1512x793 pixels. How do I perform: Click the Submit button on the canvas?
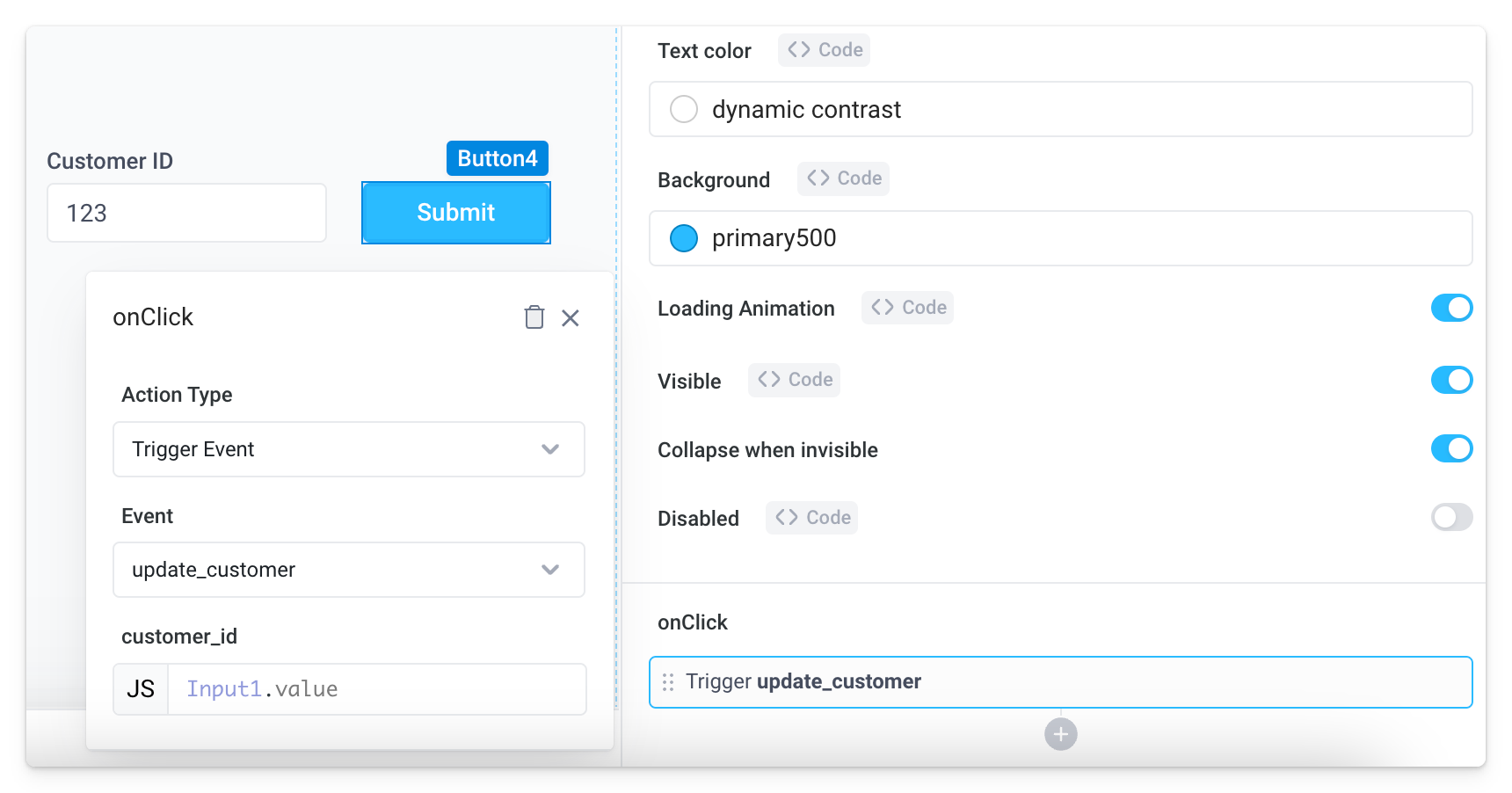(x=455, y=212)
